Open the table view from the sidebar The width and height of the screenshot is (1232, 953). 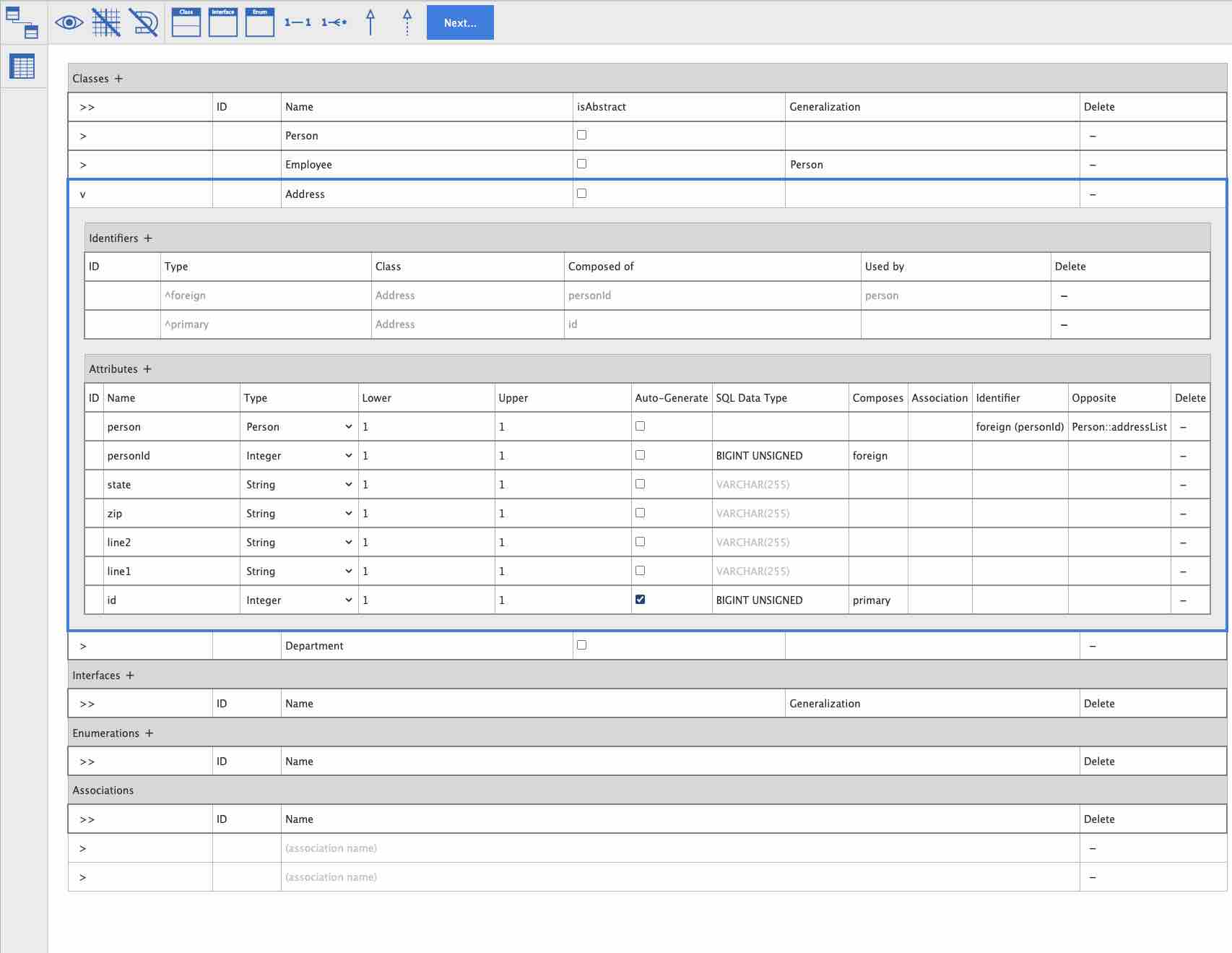coord(22,66)
